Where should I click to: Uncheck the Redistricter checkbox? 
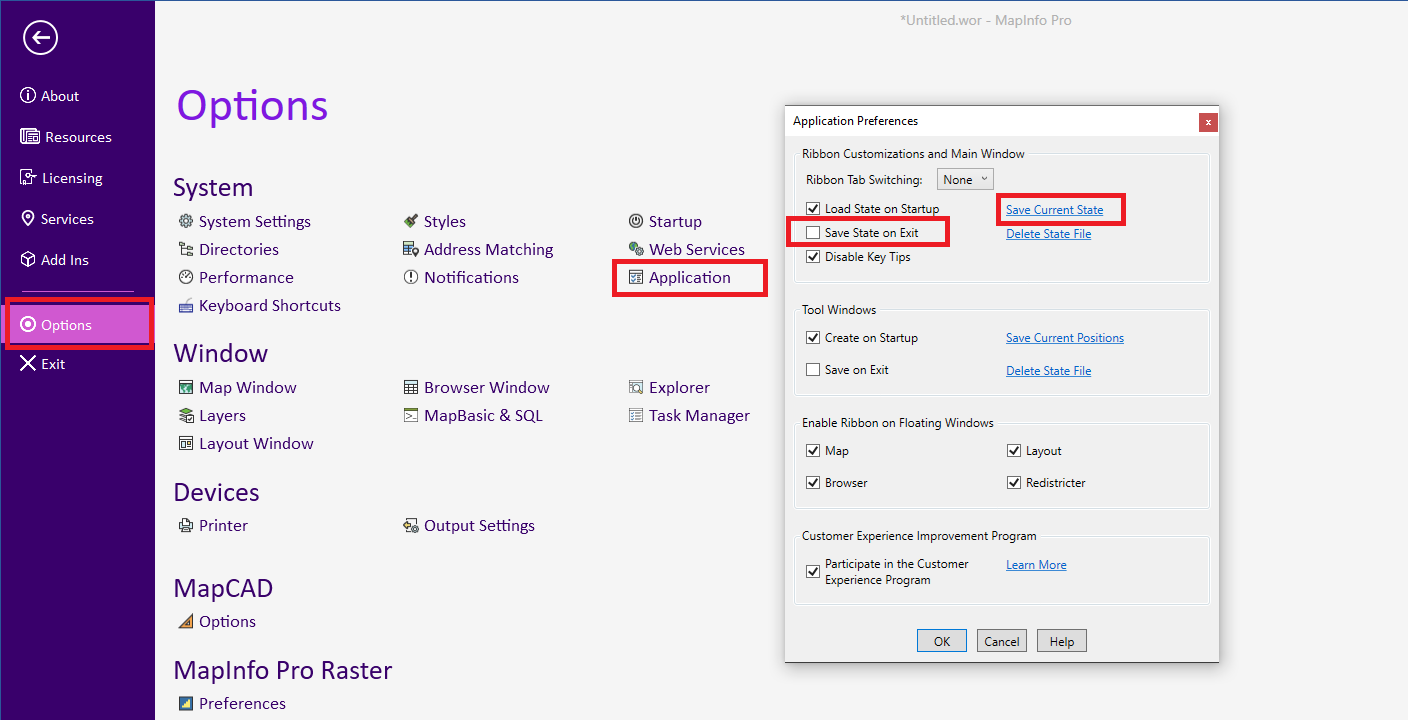(x=1014, y=483)
